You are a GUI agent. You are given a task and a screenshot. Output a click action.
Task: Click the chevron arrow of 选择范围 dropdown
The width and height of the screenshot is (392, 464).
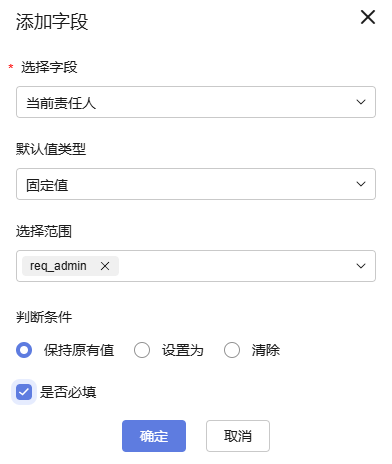click(x=361, y=266)
